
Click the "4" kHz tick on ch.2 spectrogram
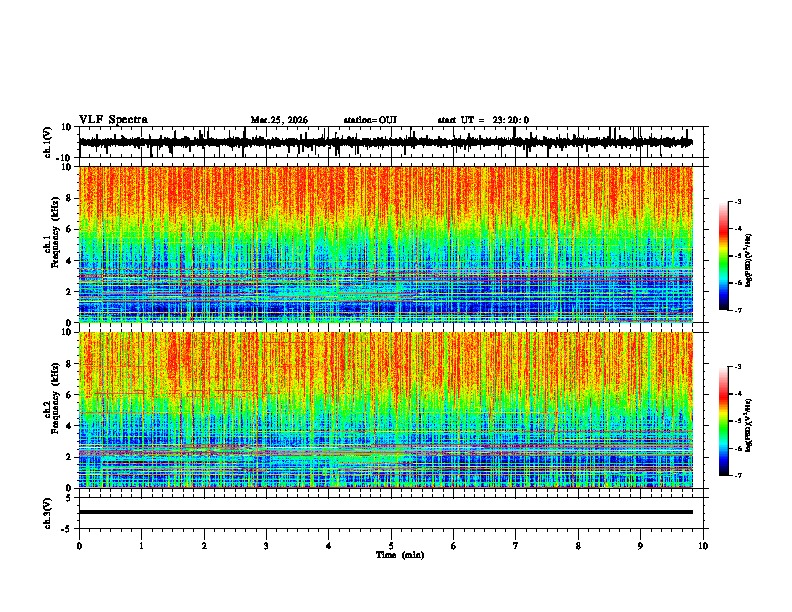(x=70, y=426)
